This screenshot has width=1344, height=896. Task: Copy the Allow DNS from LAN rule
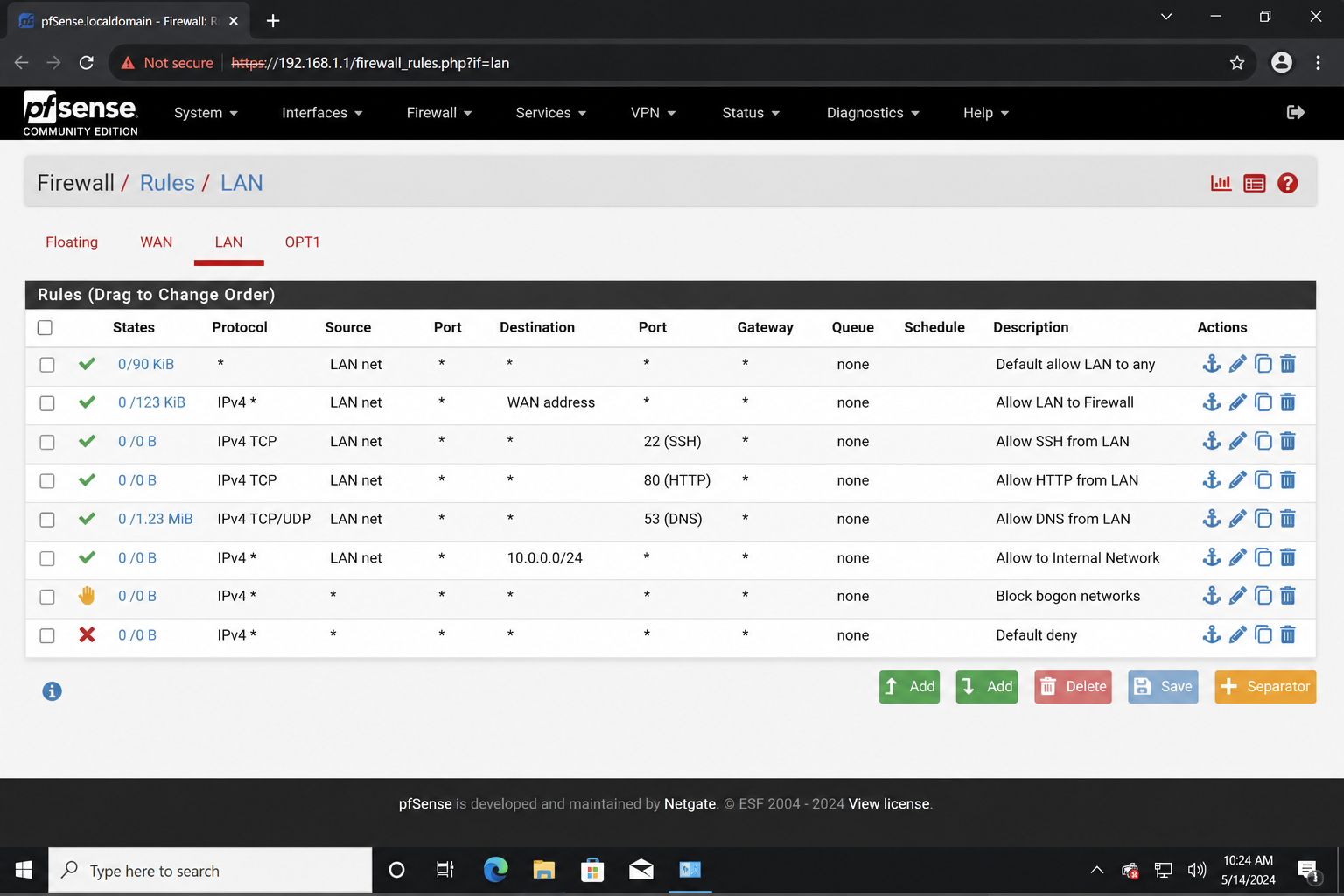click(x=1263, y=519)
